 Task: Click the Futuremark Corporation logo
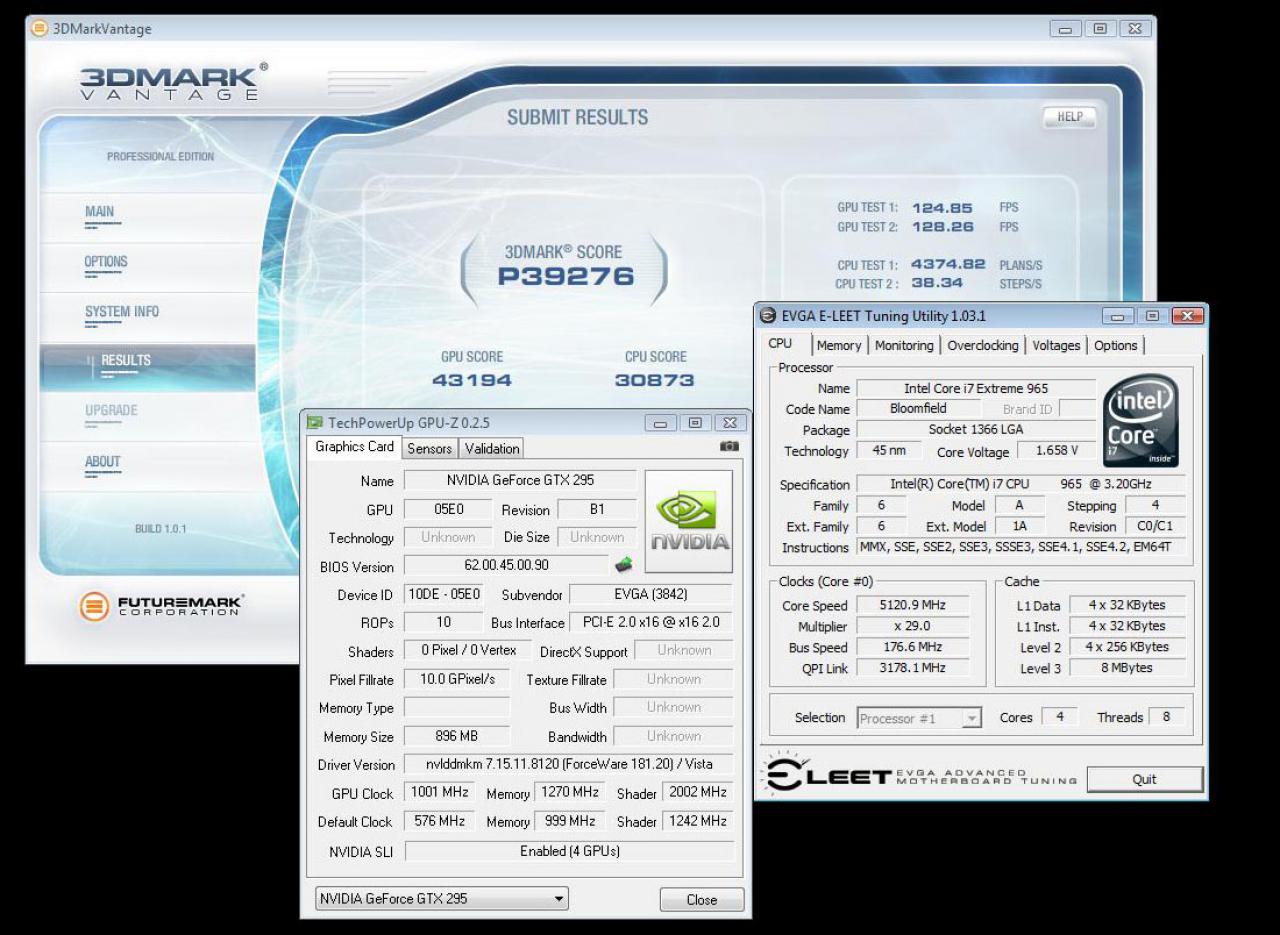coord(162,606)
